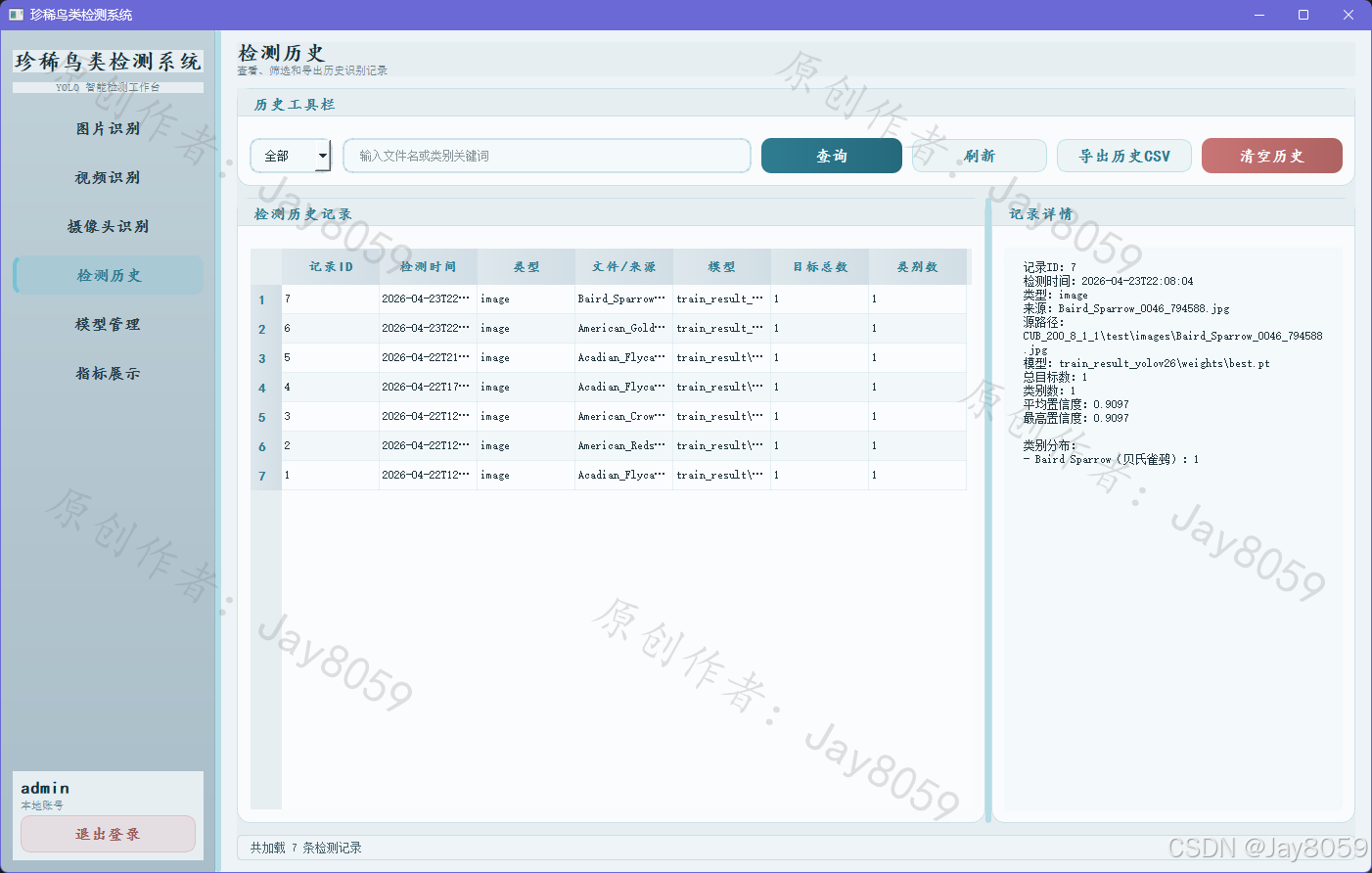
Task: Click the 2026-04-22T17 time cell
Action: pos(429,388)
